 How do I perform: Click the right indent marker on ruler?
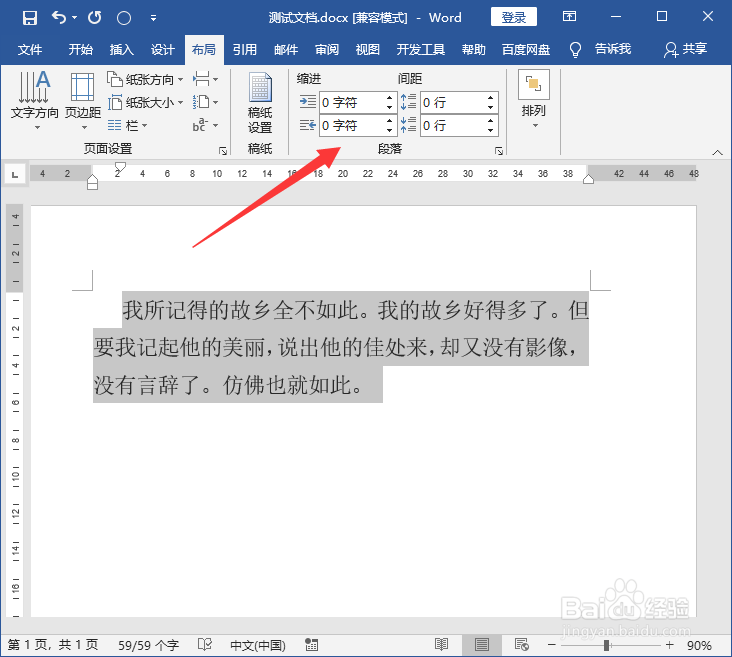[588, 179]
